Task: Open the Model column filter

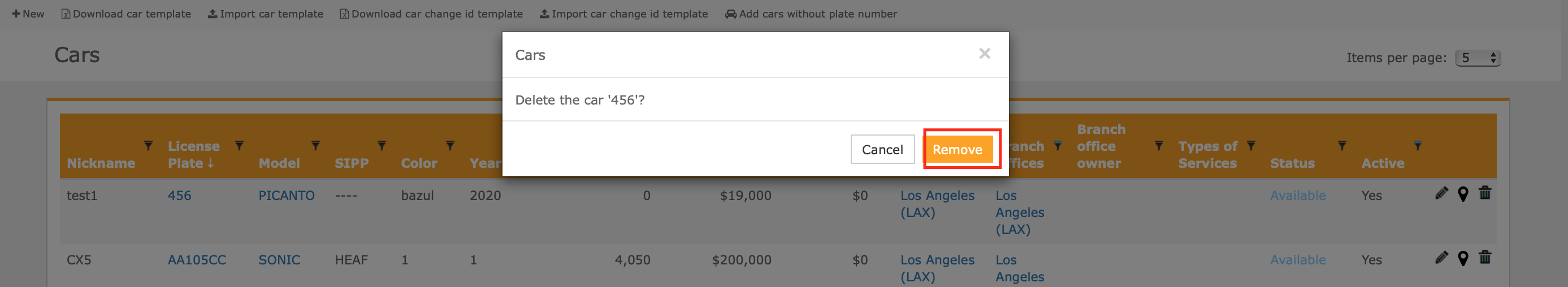Action: click(315, 146)
